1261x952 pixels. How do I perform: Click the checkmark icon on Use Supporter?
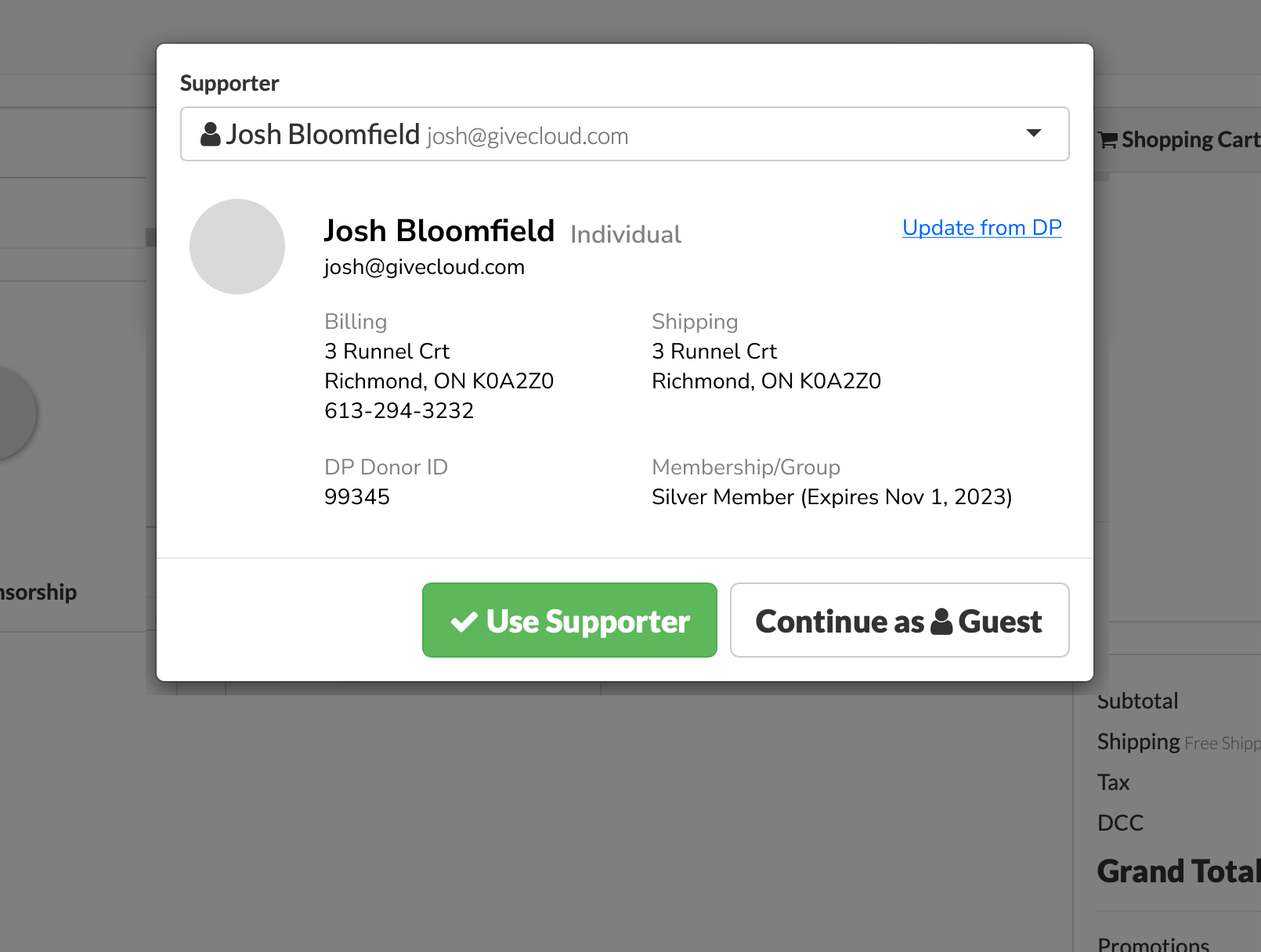[464, 622]
